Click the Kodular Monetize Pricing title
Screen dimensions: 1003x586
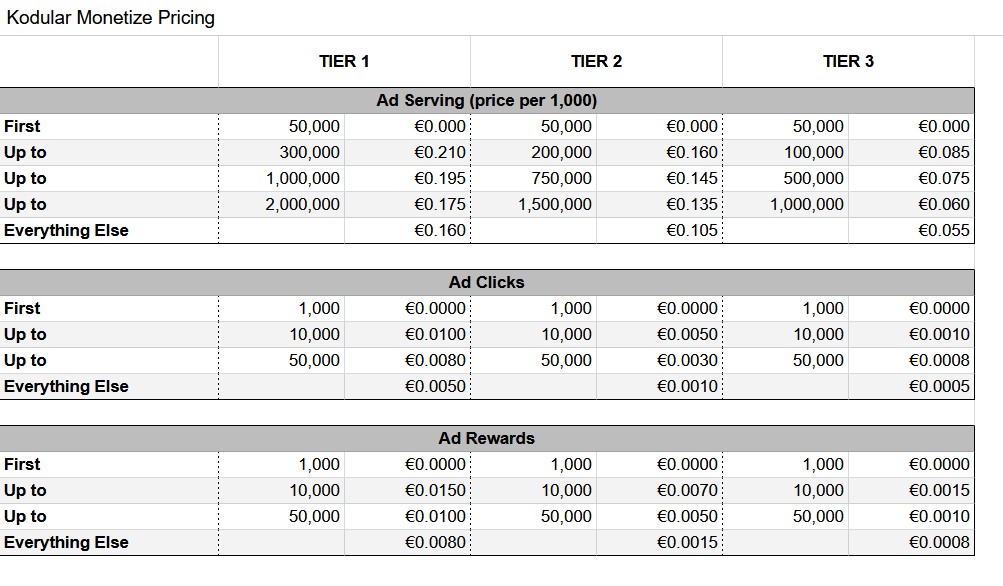(x=110, y=18)
